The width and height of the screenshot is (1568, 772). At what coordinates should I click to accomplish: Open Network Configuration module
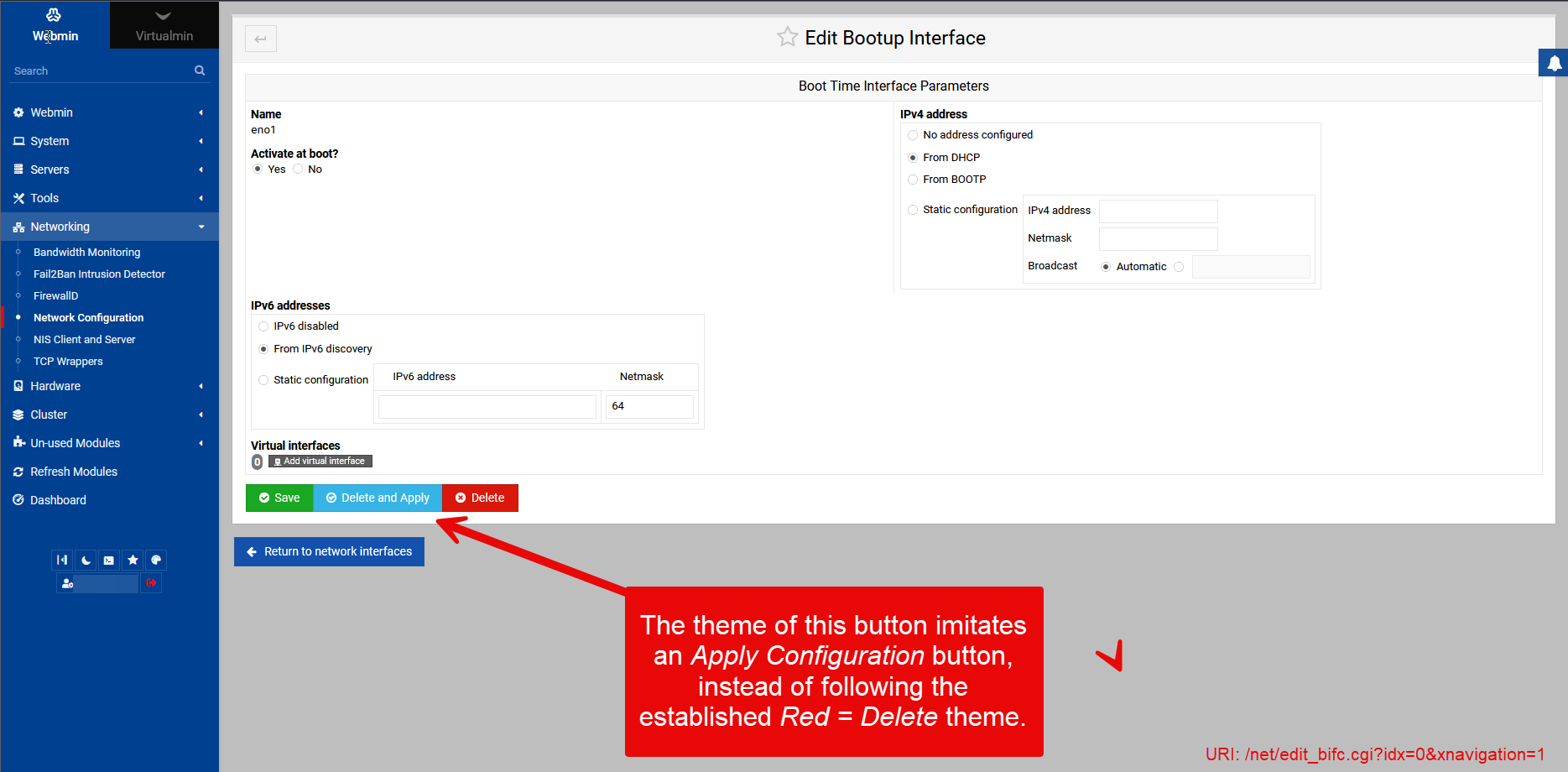[88, 318]
